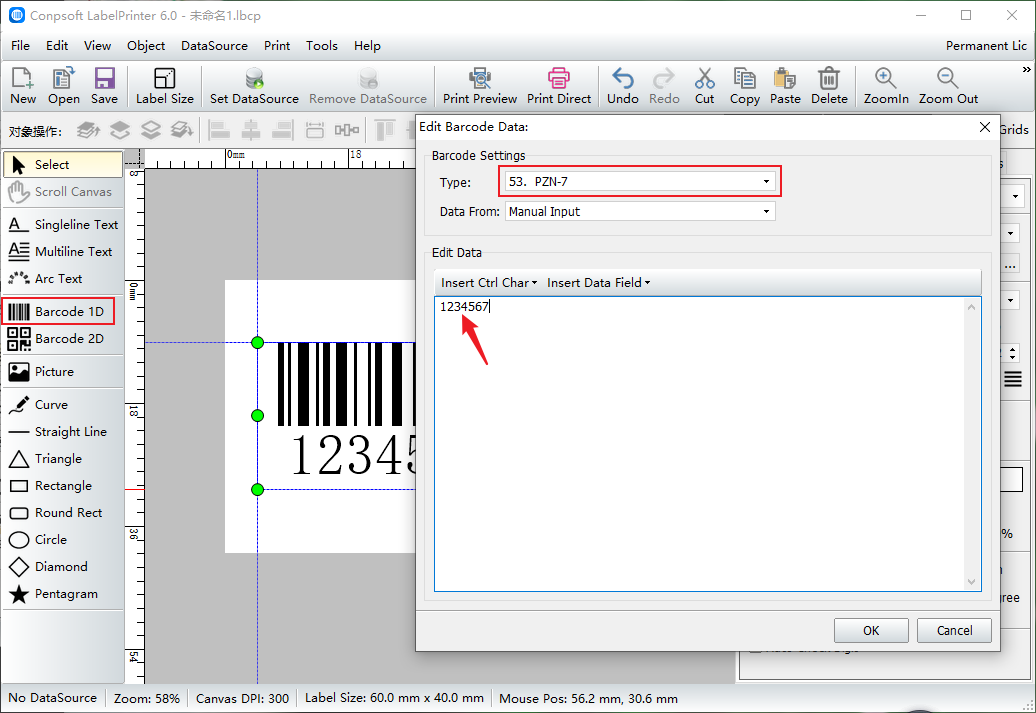Image resolution: width=1036 pixels, height=713 pixels.
Task: Select Singleline Text tool
Action: coord(63,225)
